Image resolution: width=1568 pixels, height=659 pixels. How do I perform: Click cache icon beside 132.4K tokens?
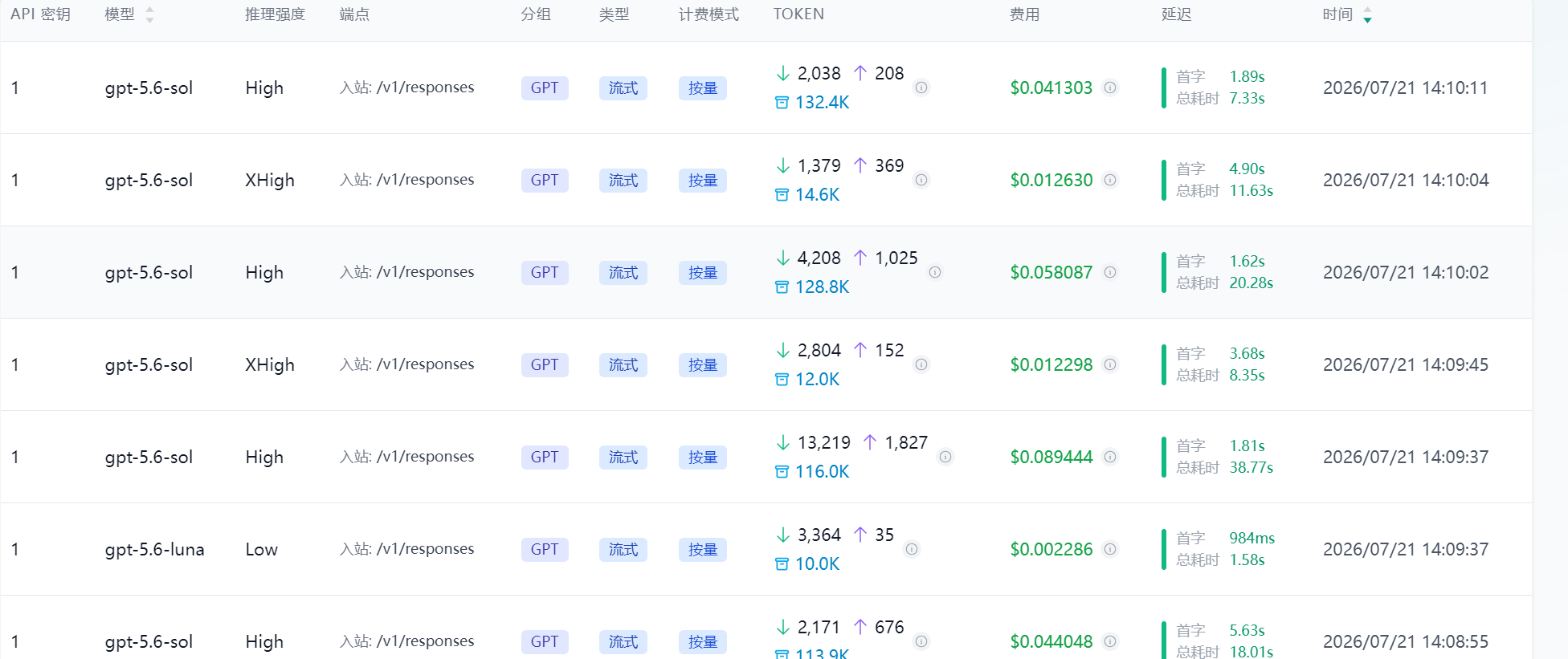click(782, 103)
